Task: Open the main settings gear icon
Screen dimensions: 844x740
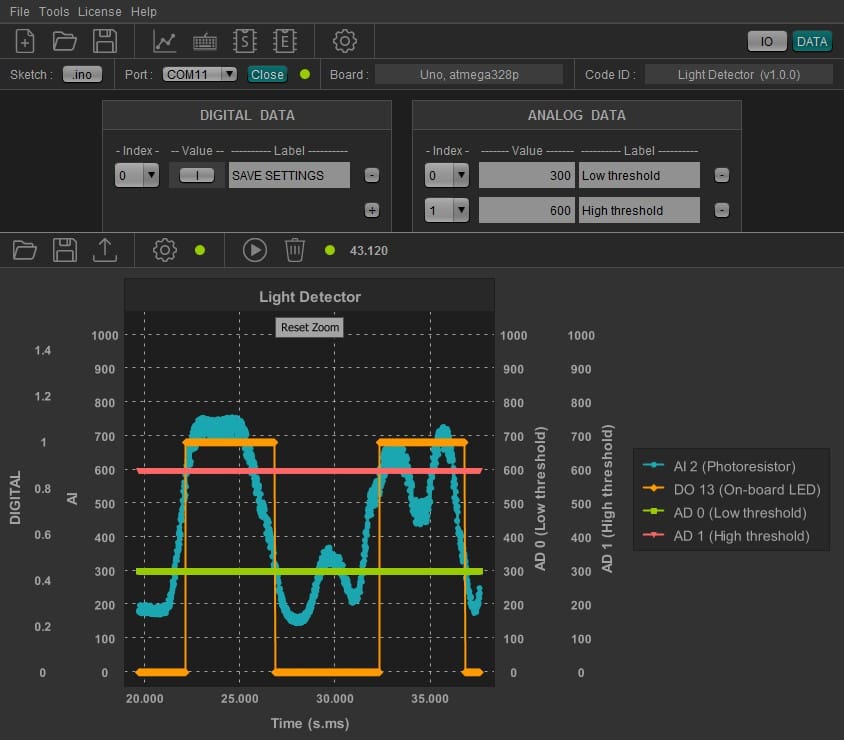Action: pyautogui.click(x=344, y=41)
